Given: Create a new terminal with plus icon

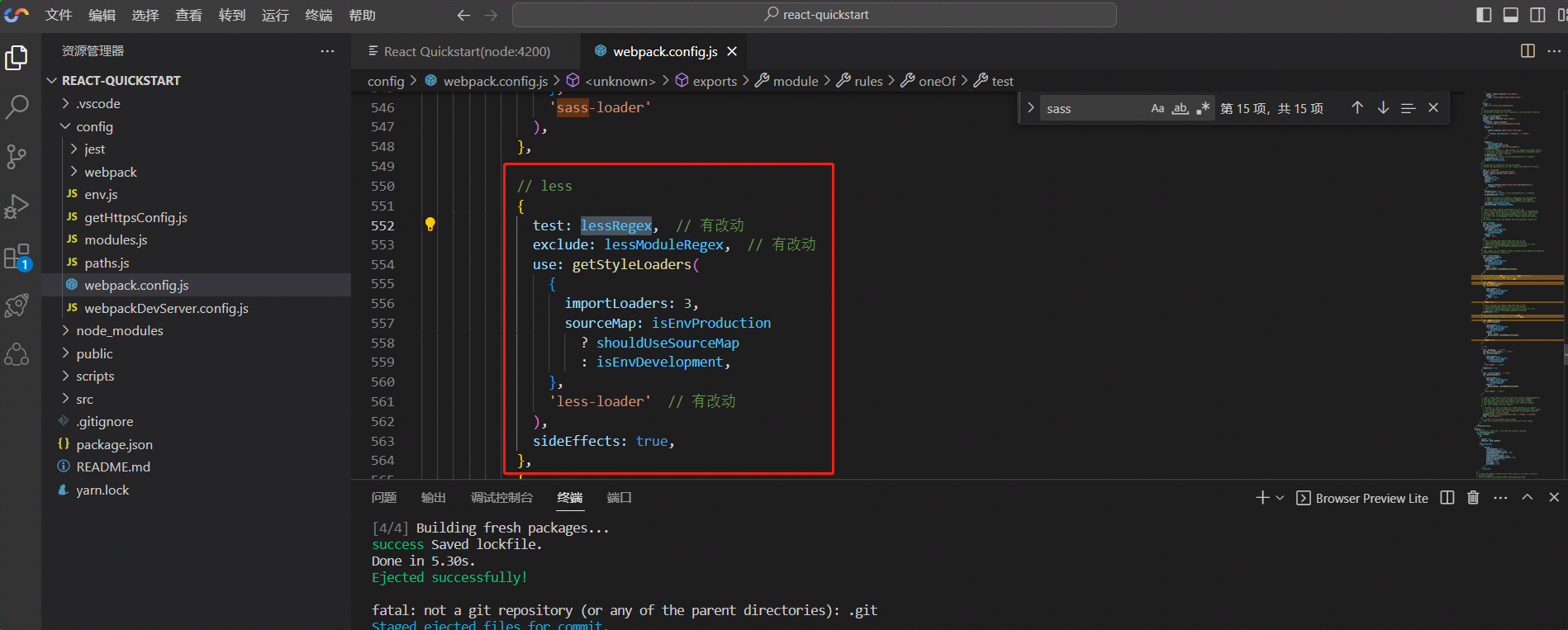Looking at the screenshot, I should 1262,497.
